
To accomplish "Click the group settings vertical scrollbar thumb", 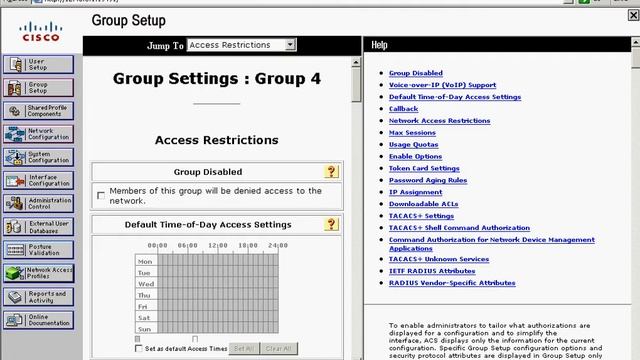I will tap(356, 84).
